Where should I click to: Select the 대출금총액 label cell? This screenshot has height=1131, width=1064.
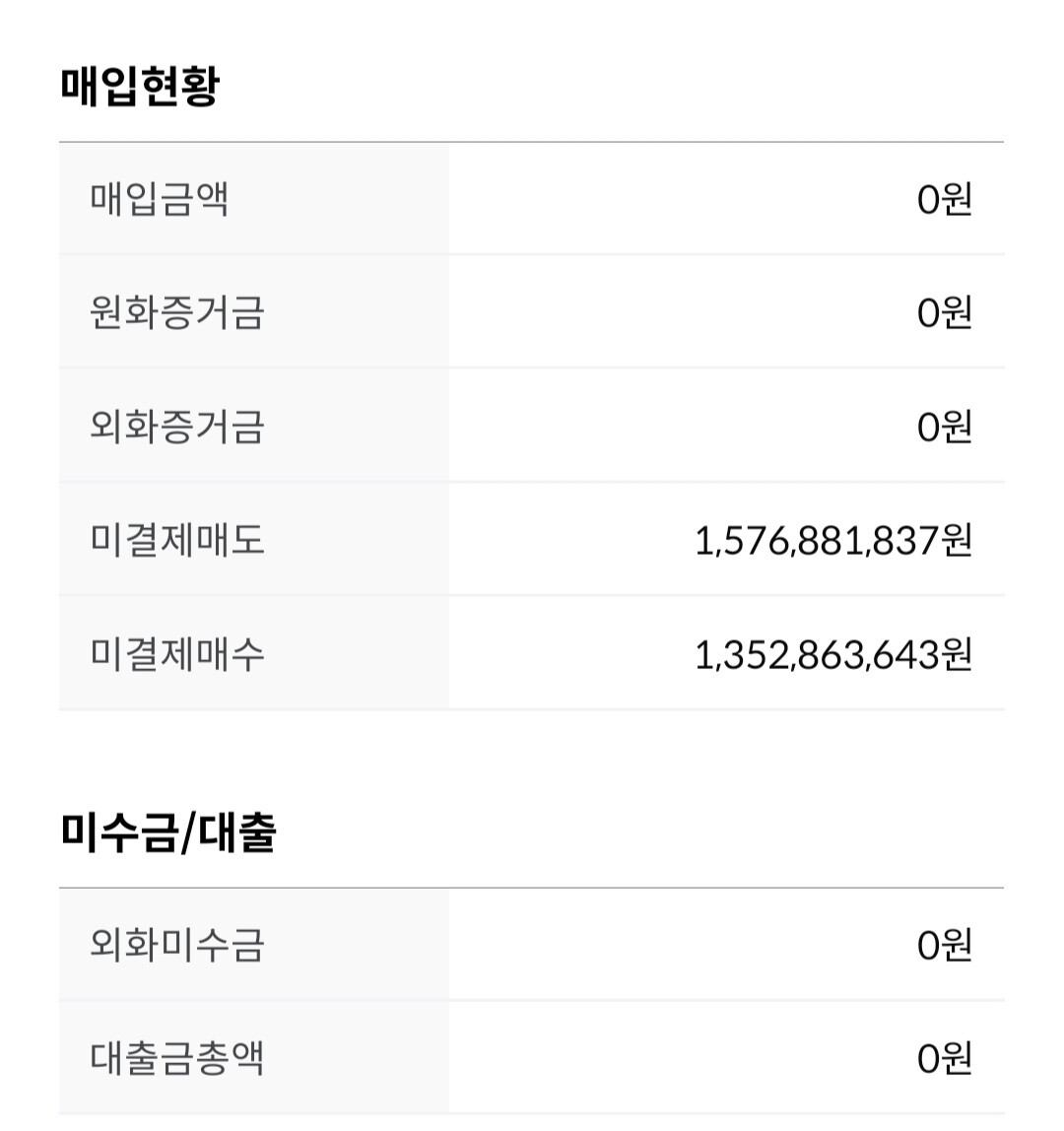point(177,1058)
